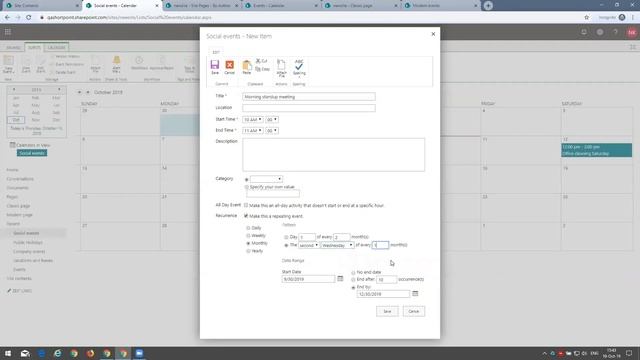
Task: Select the Weekly recurrence option
Action: [248, 236]
